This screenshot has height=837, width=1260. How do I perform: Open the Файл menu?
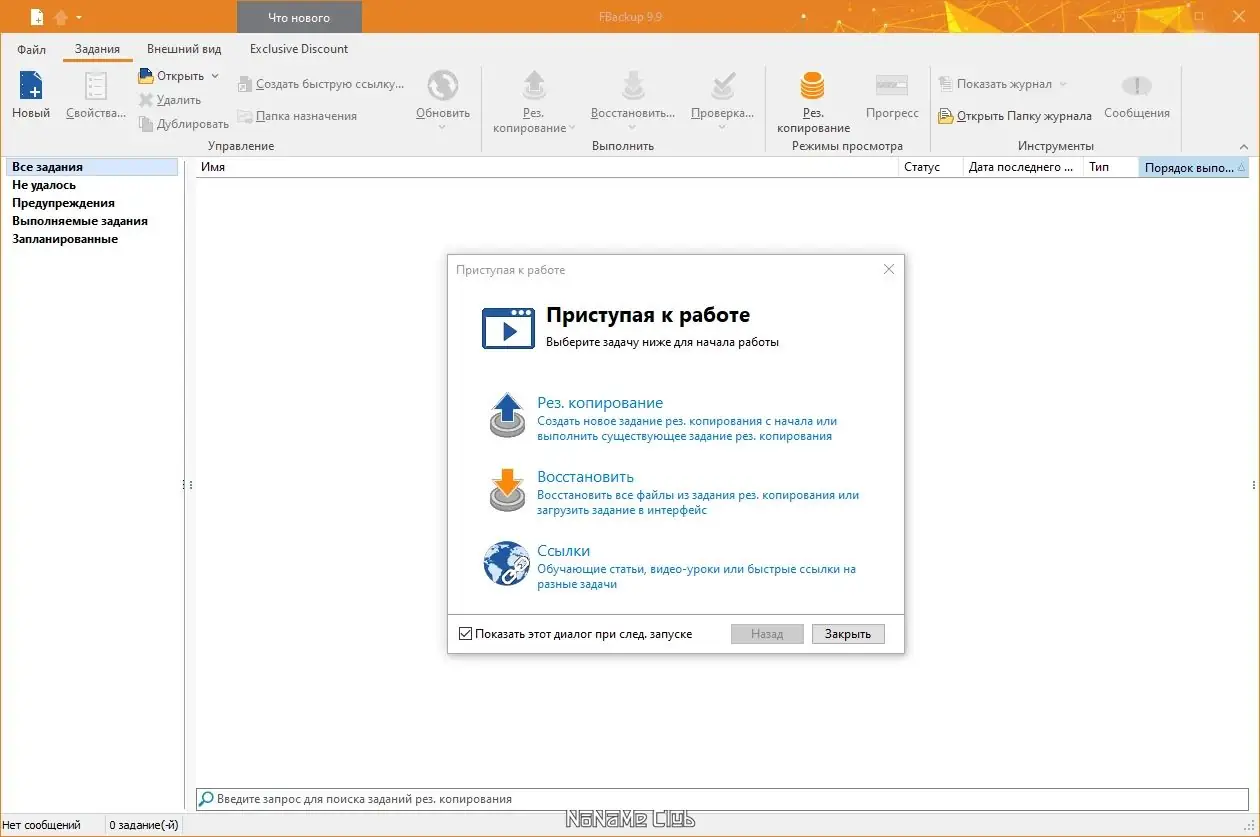pos(31,49)
